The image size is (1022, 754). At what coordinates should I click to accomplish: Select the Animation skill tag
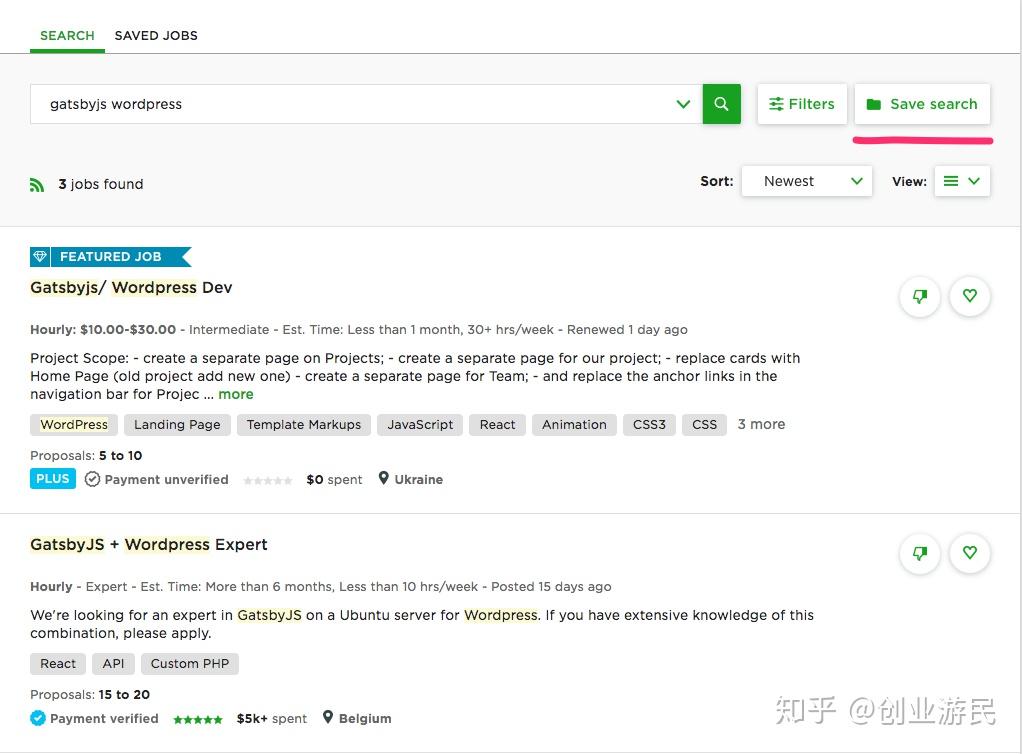(x=574, y=425)
